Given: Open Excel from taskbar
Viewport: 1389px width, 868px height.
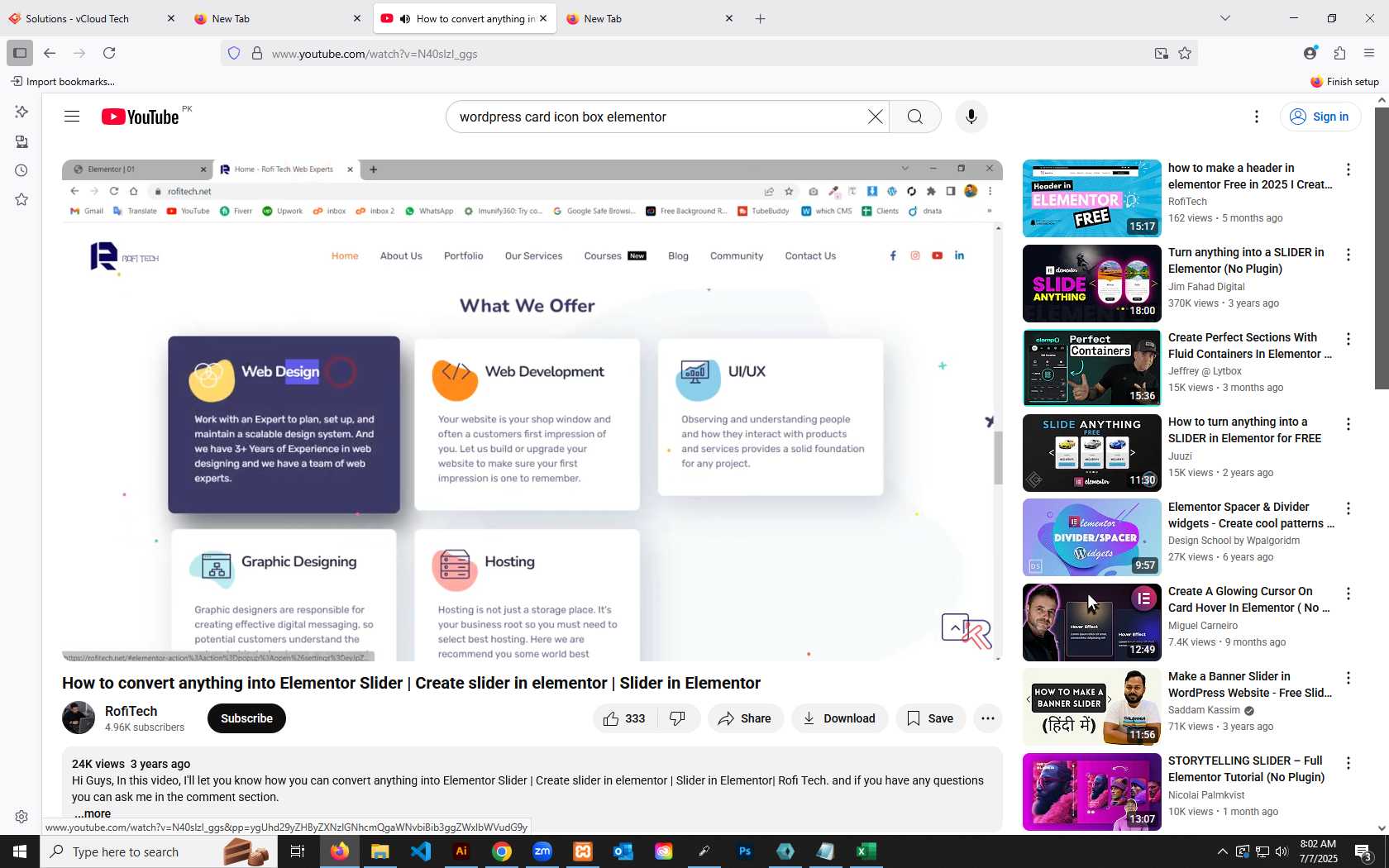Looking at the screenshot, I should (866, 851).
